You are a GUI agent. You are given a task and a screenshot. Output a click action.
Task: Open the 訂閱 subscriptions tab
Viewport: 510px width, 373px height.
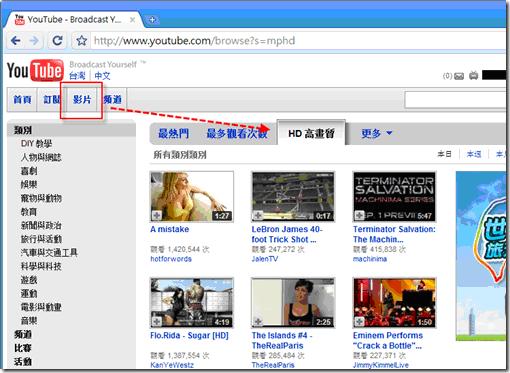pyautogui.click(x=52, y=99)
